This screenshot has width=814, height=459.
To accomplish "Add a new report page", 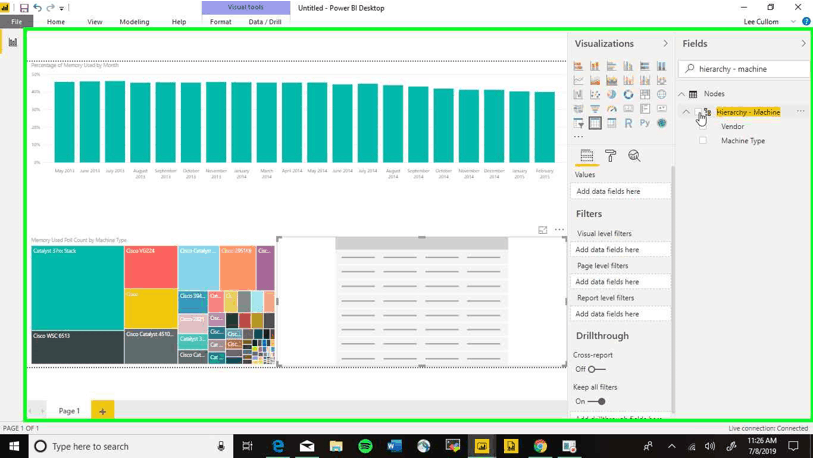I will coord(102,411).
